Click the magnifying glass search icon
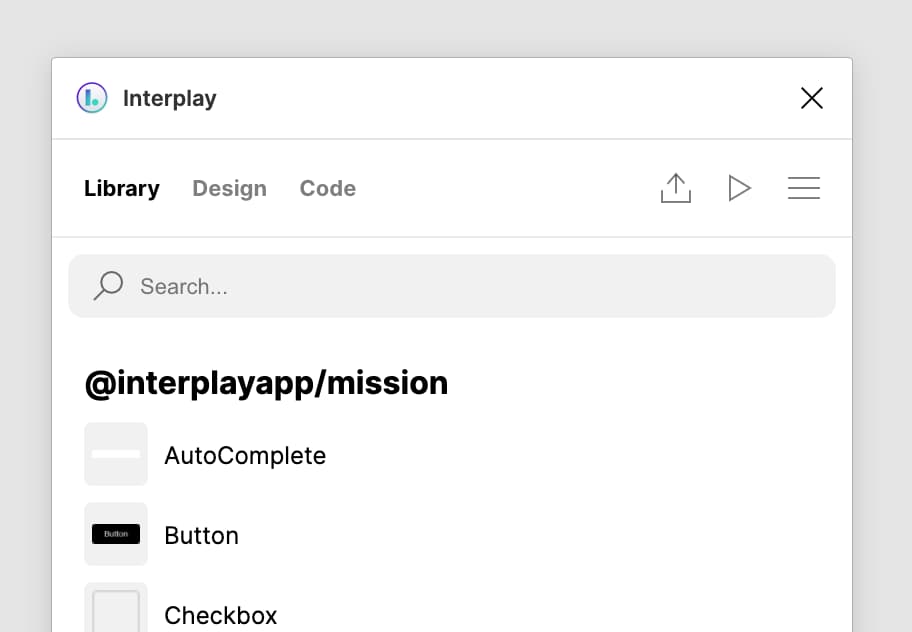Screen dimensions: 912x632 click(108, 285)
